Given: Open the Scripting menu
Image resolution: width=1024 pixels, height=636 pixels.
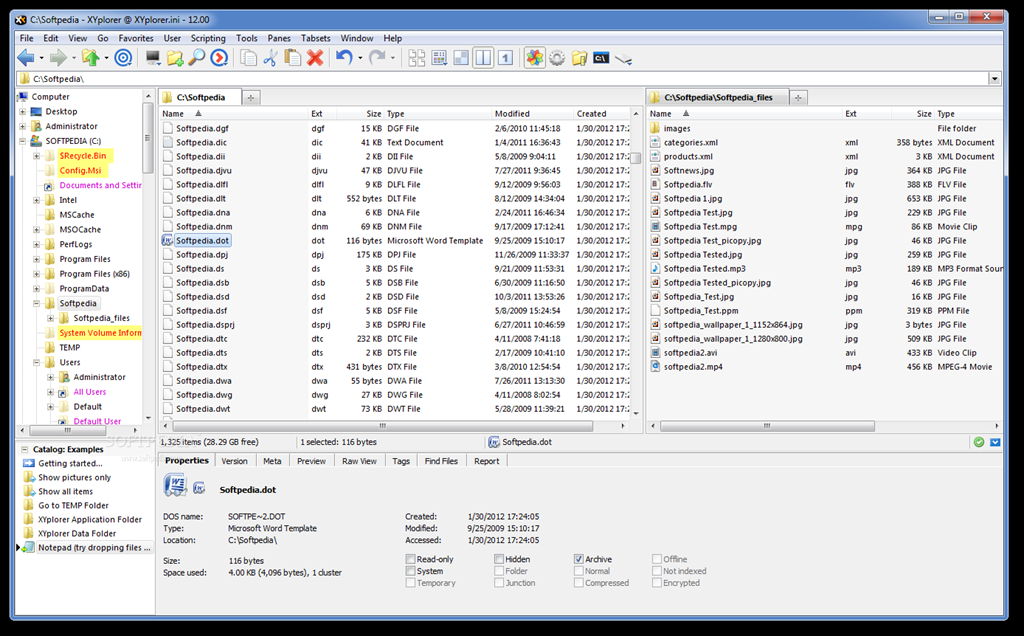Looking at the screenshot, I should click(x=208, y=39).
